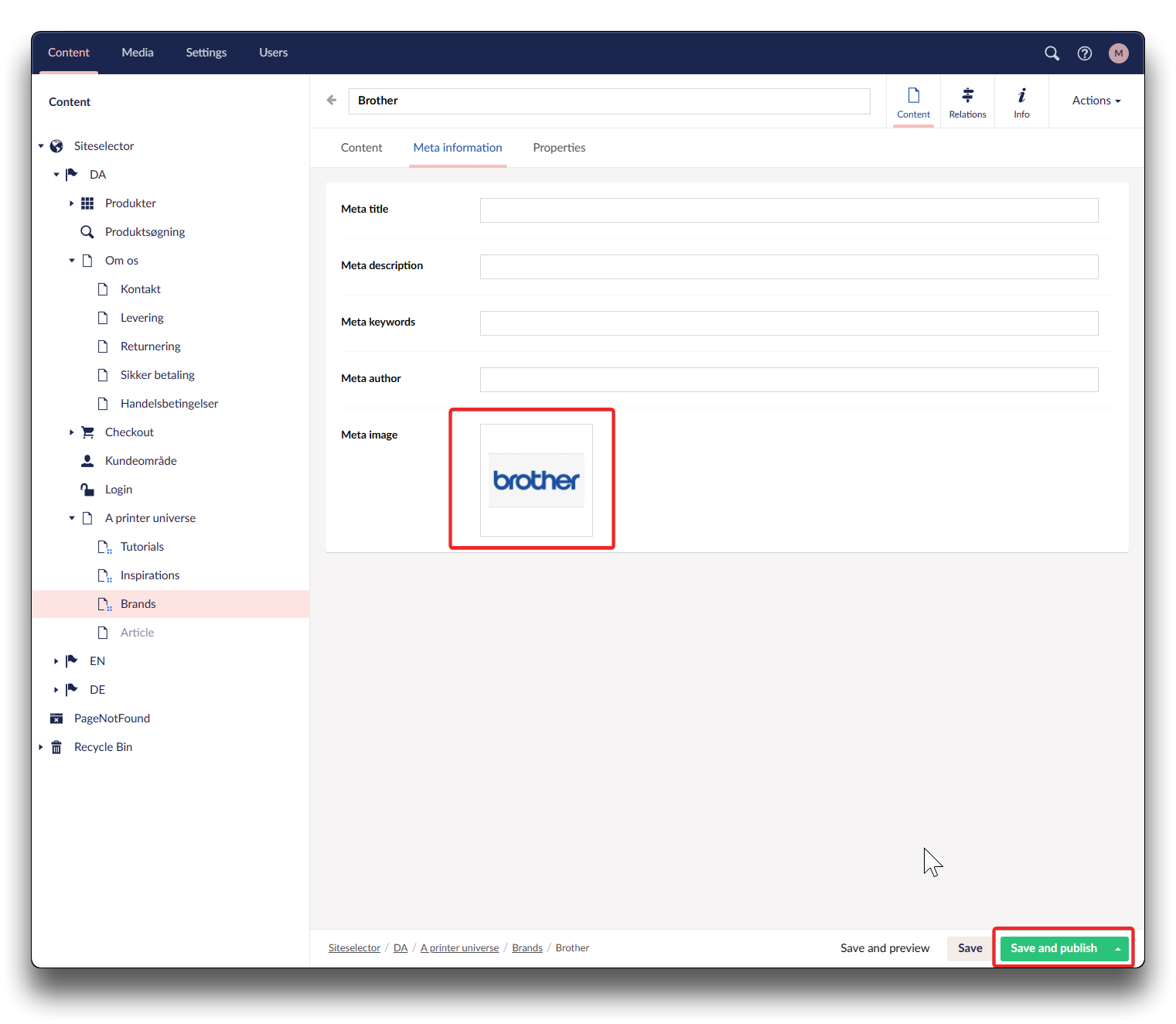Viewport: 1176px width, 1024px height.
Task: Collapse the Om os tree node
Action: [x=72, y=261]
